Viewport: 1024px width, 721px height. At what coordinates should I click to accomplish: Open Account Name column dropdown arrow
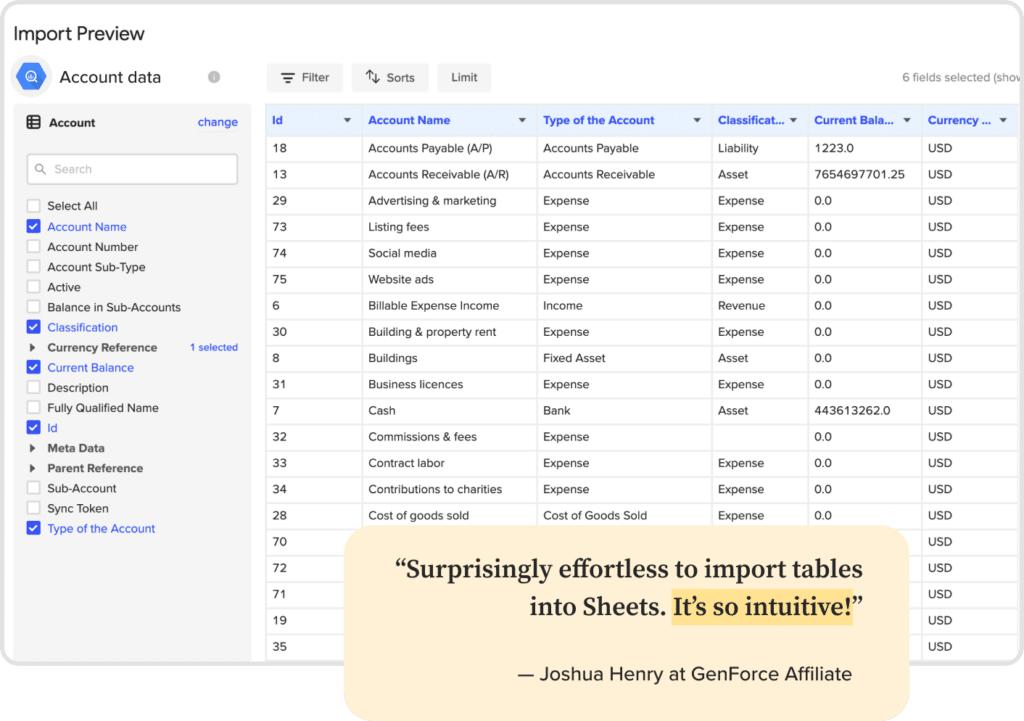click(x=522, y=120)
